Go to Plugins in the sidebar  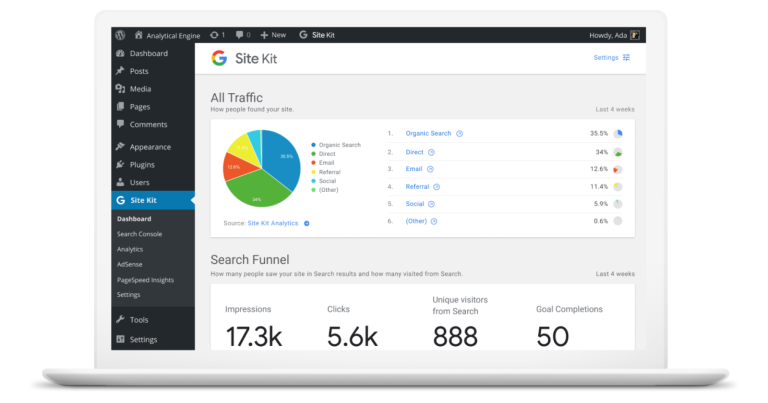pos(141,164)
